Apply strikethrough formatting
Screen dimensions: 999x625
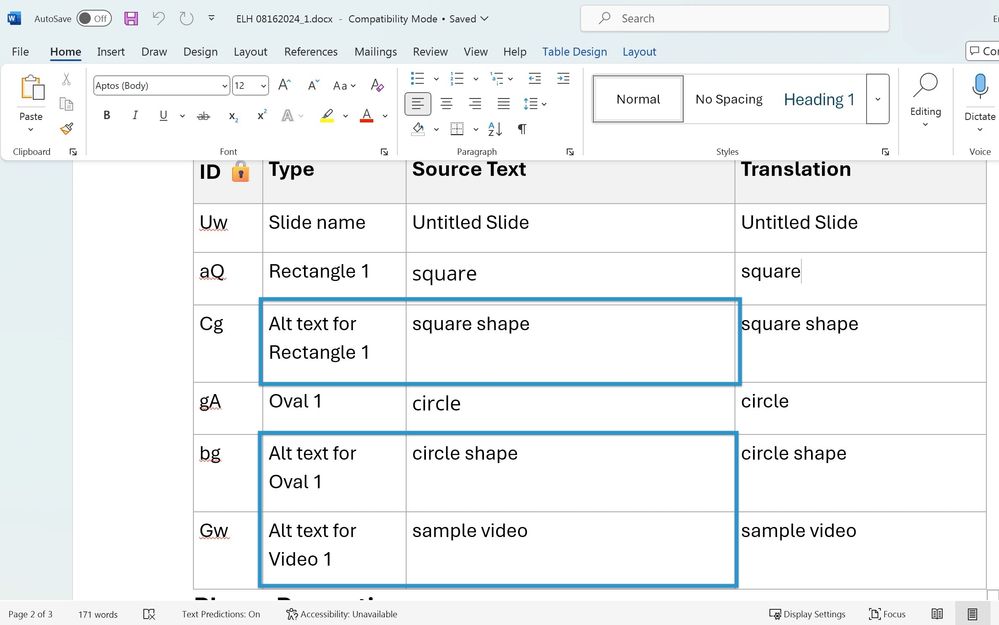[204, 116]
